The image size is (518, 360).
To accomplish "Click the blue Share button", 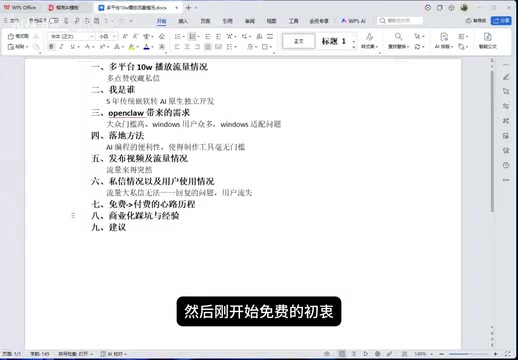I will click(x=501, y=21).
